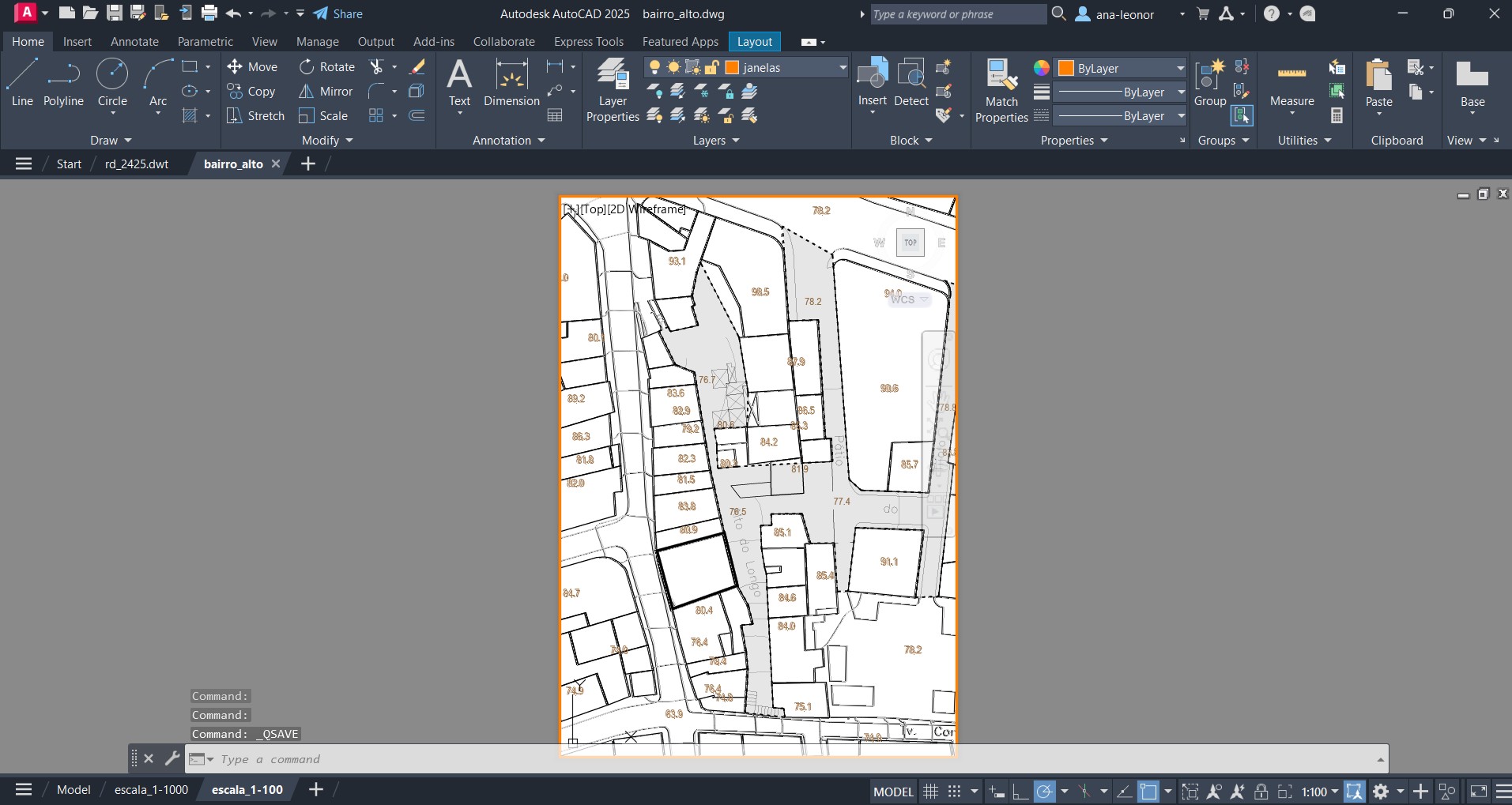Click the Match Properties tool
The image size is (1512, 805).
1001,91
